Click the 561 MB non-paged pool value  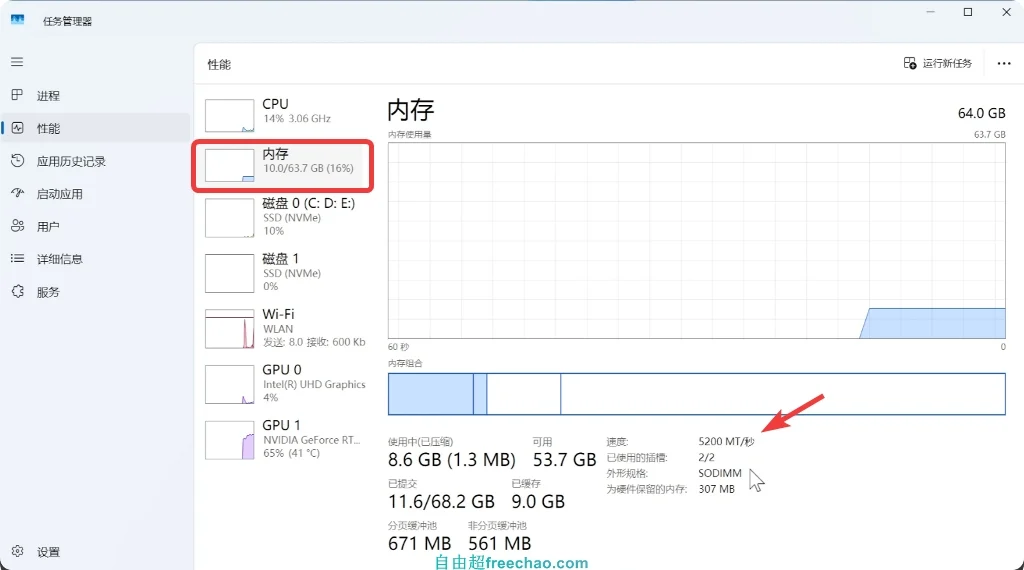(x=500, y=543)
